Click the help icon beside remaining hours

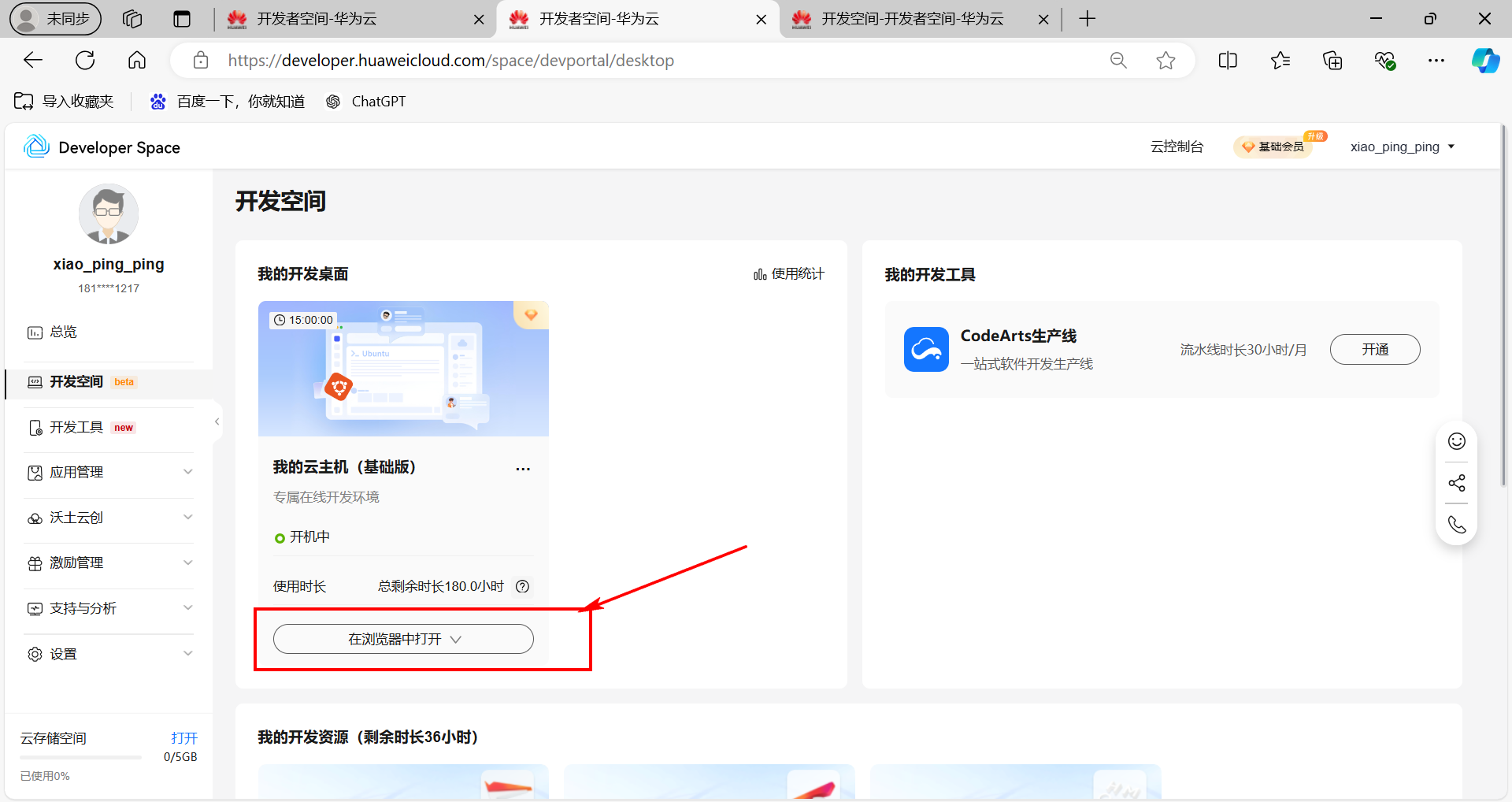click(x=522, y=586)
